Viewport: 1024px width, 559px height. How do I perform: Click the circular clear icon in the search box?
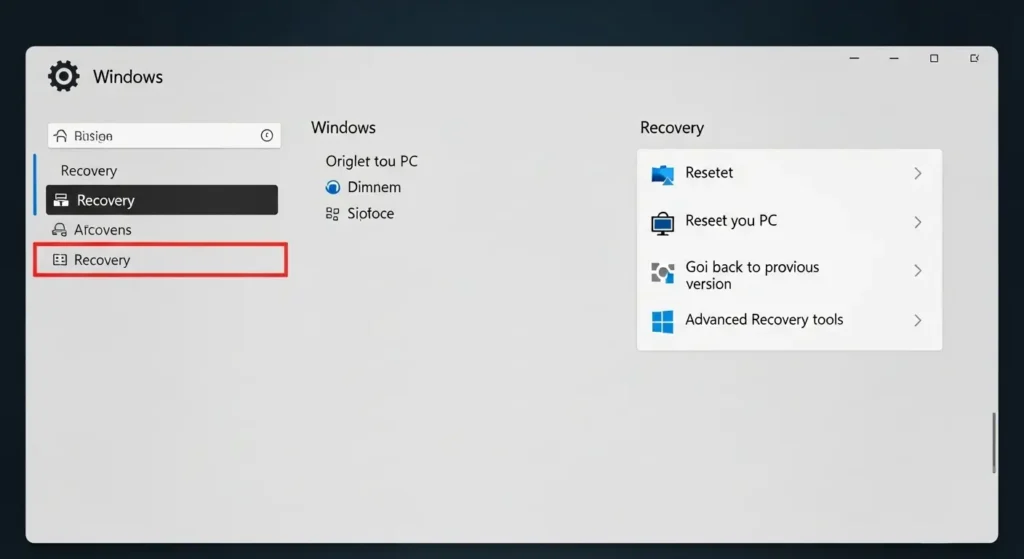tap(266, 135)
